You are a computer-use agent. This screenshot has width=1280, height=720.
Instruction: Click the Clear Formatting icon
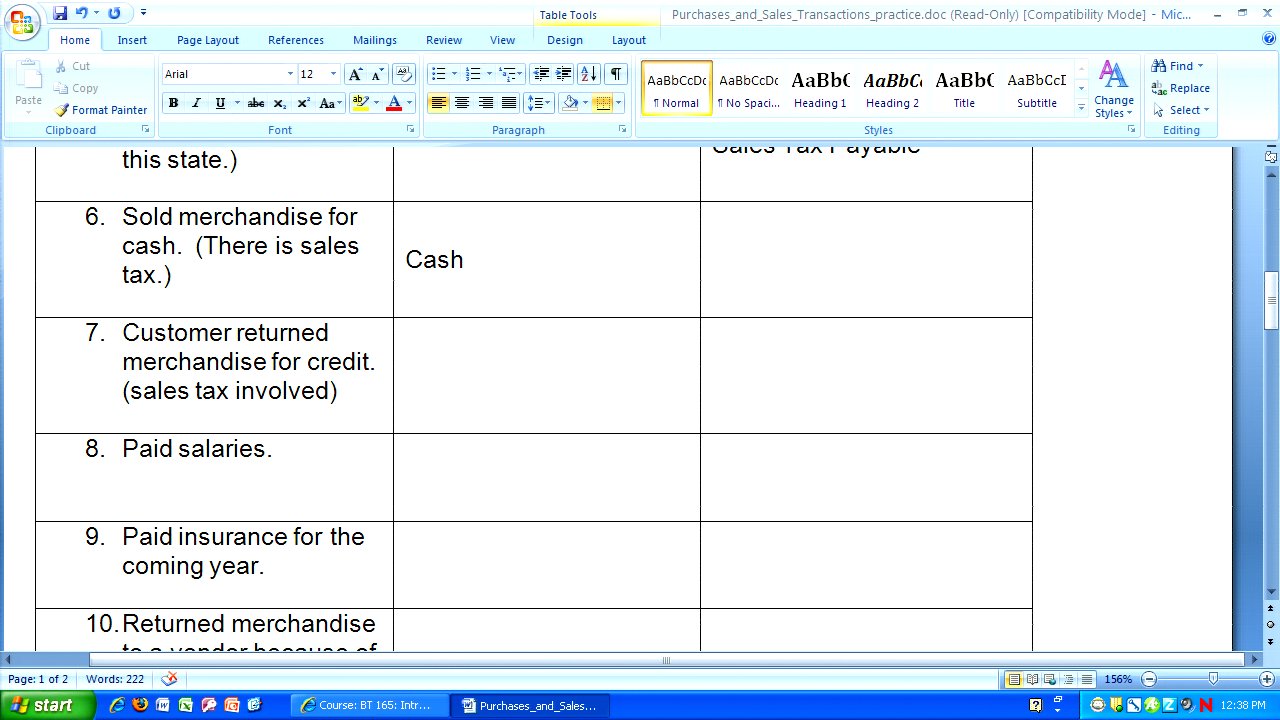[404, 74]
